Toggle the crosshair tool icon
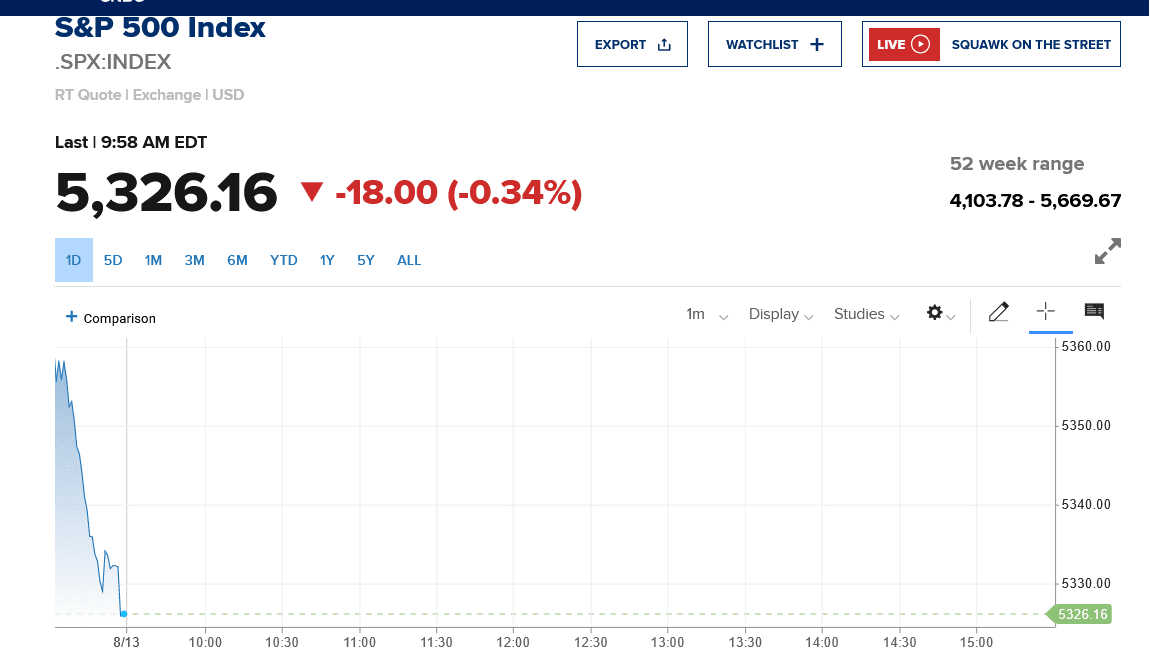This screenshot has height=656, width=1150. click(1046, 312)
